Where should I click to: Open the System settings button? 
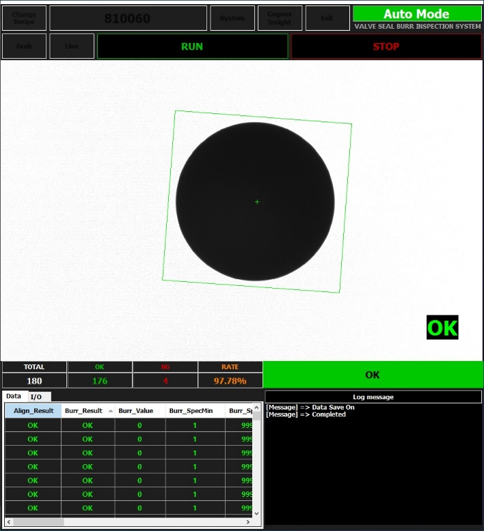coord(232,18)
